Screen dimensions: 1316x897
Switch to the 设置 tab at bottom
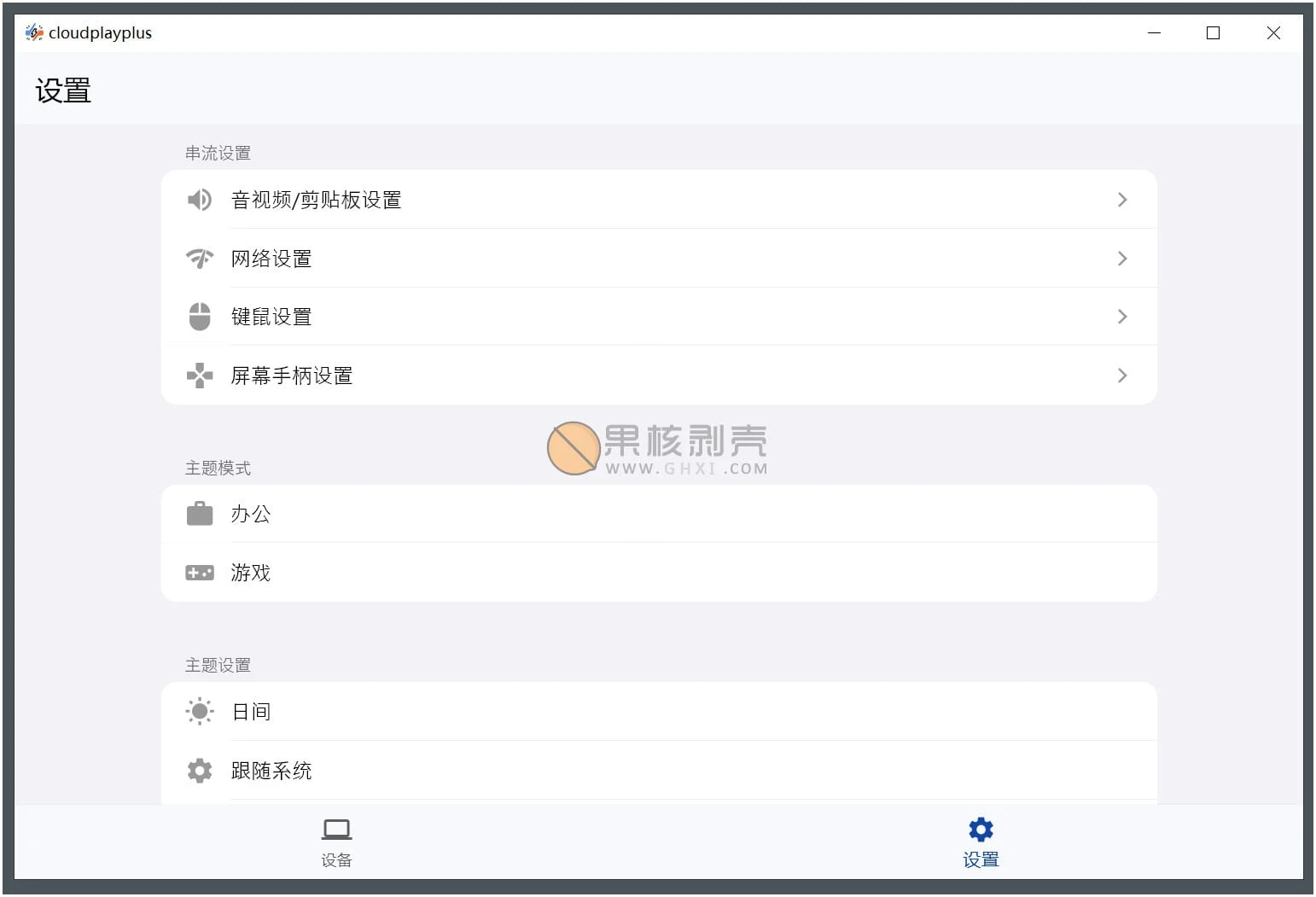[x=980, y=841]
